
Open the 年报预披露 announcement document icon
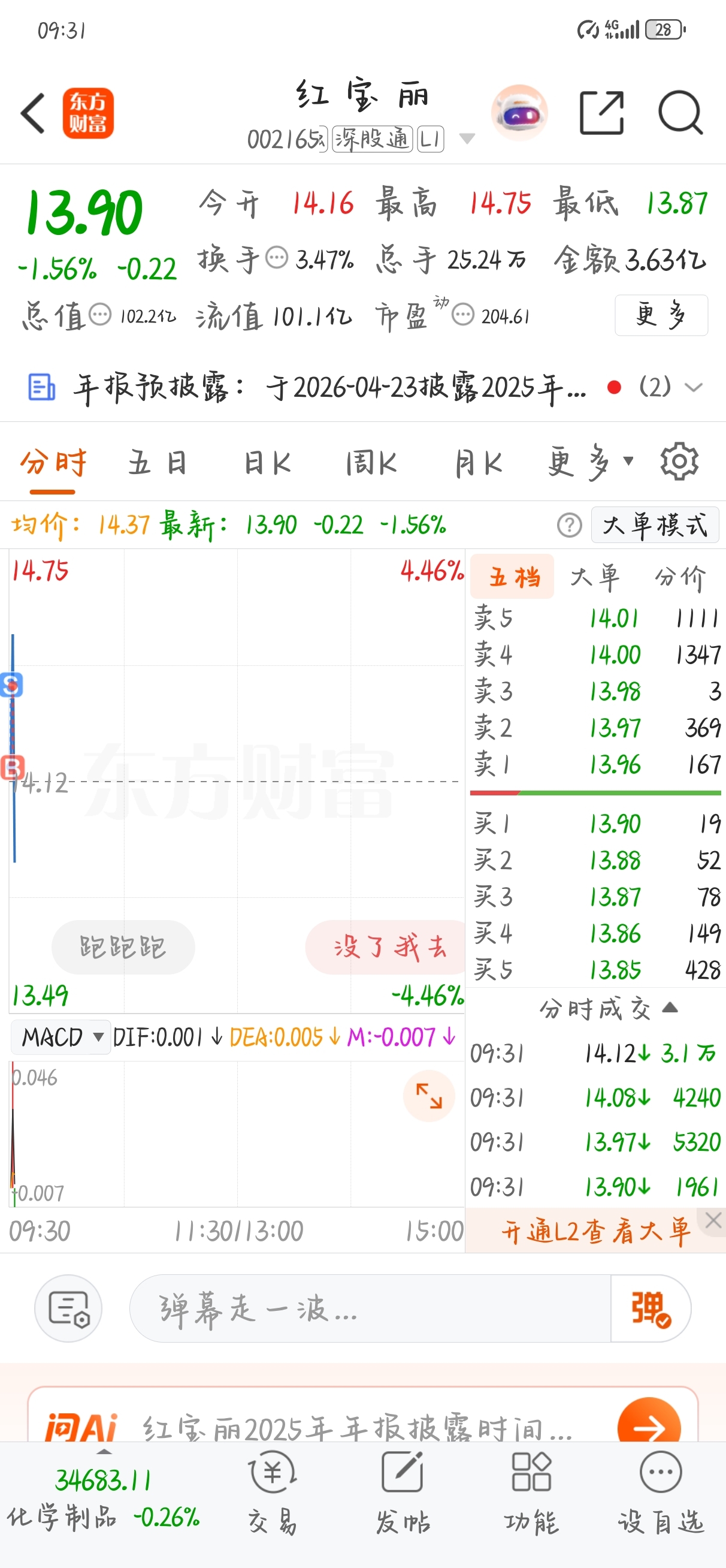tap(42, 387)
